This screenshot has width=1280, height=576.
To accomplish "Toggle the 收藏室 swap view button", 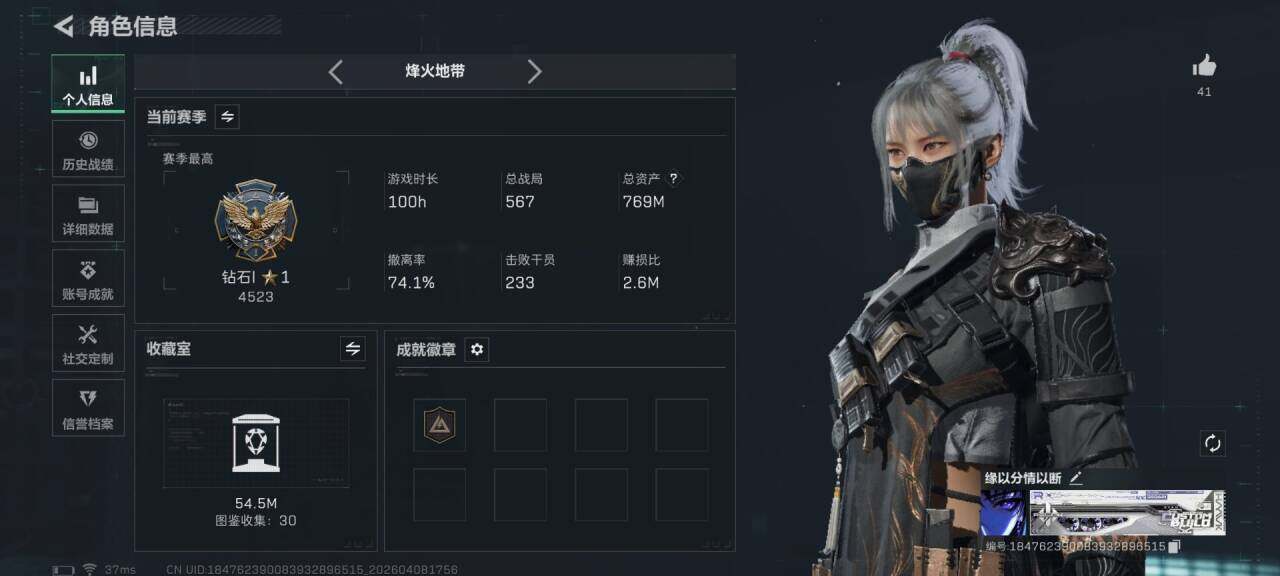I will pos(352,349).
